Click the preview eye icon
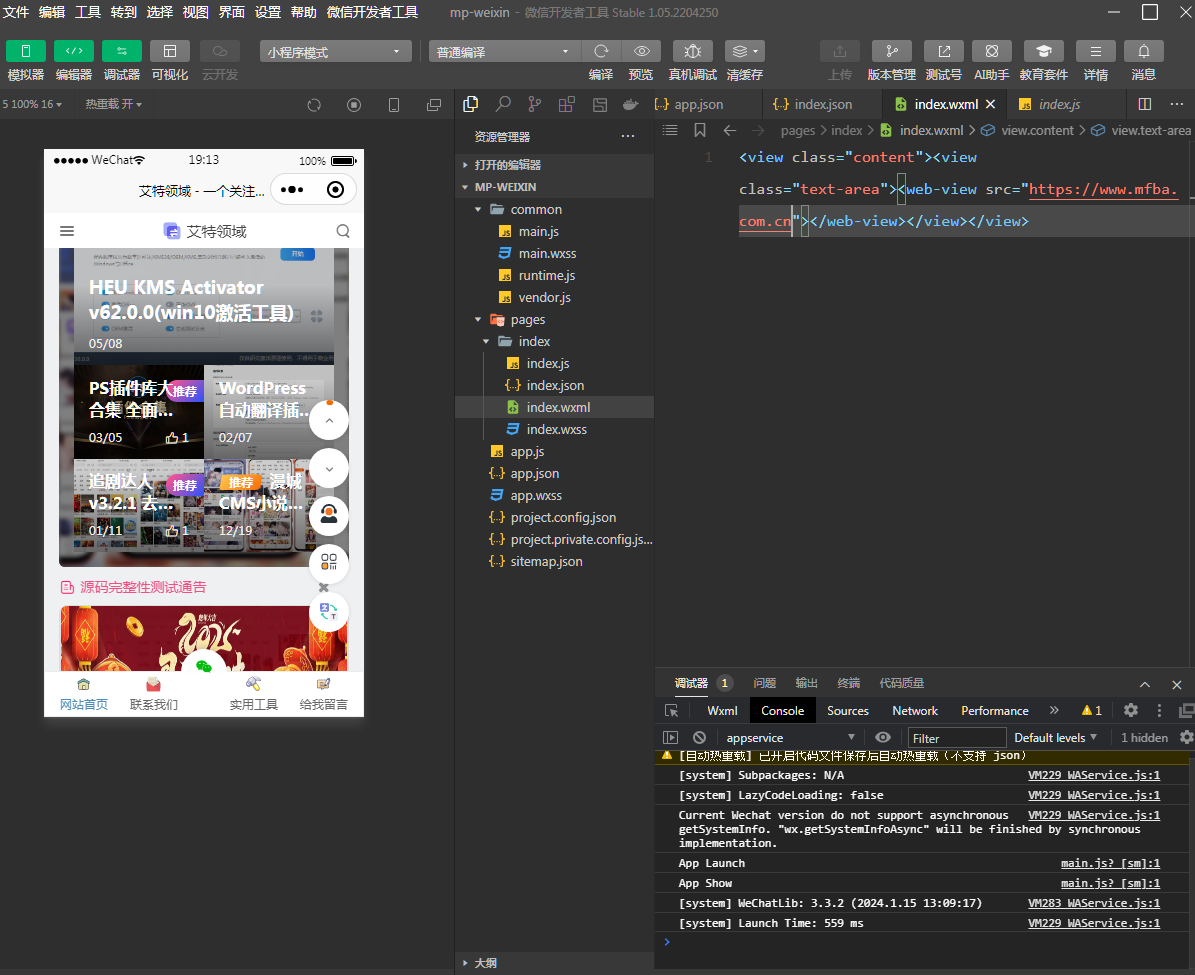This screenshot has width=1195, height=975. [x=642, y=51]
